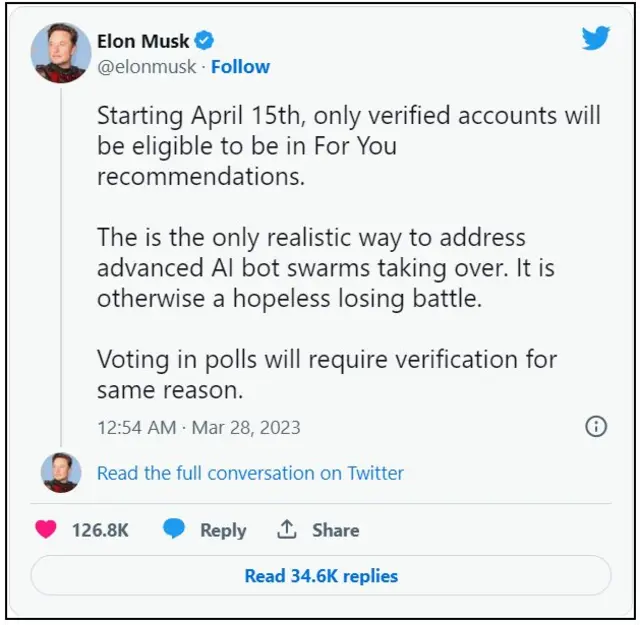This screenshot has width=640, height=625.
Task: Open the Read 34.6K replies button
Action: tap(321, 576)
